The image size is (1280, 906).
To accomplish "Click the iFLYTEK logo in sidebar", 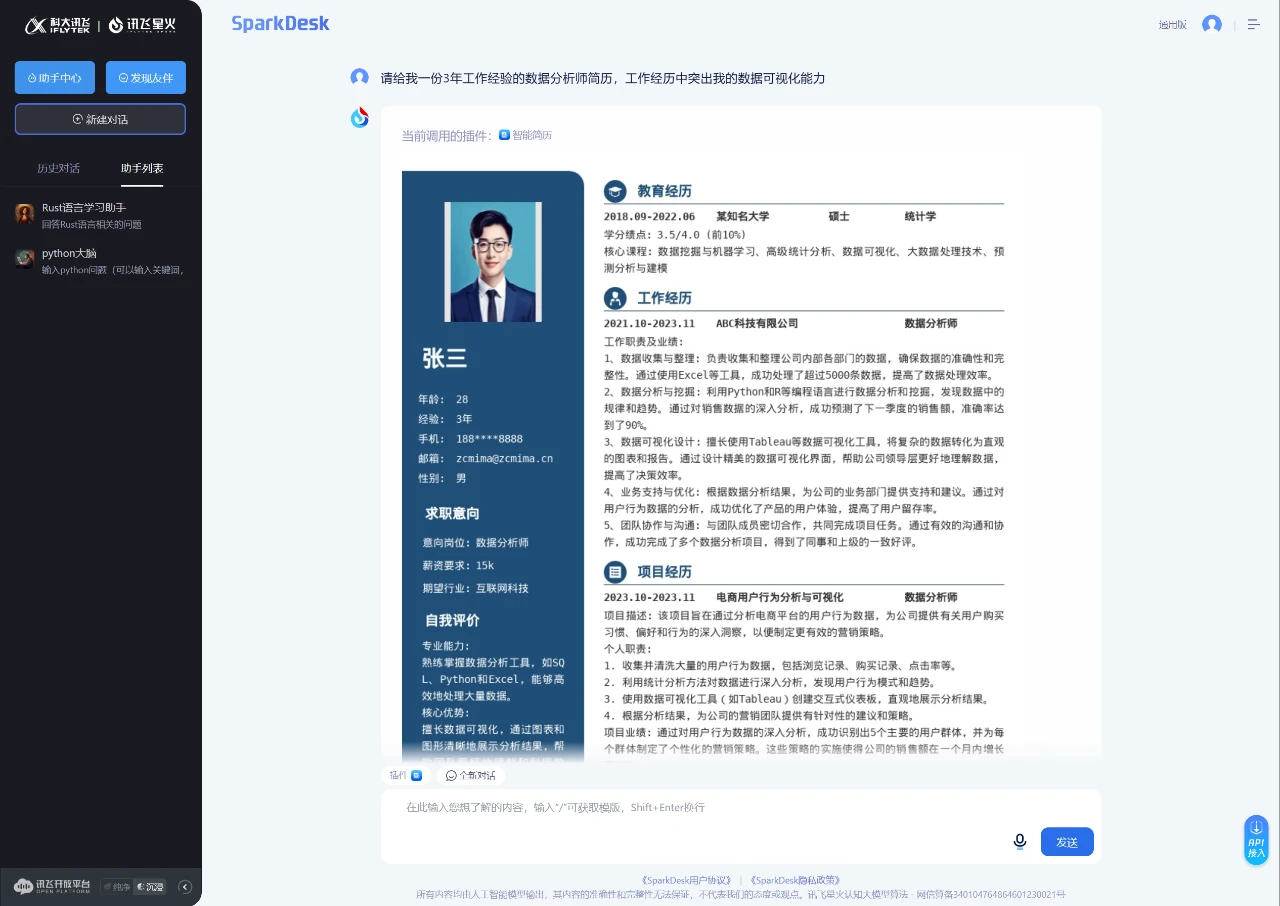I will point(58,25).
